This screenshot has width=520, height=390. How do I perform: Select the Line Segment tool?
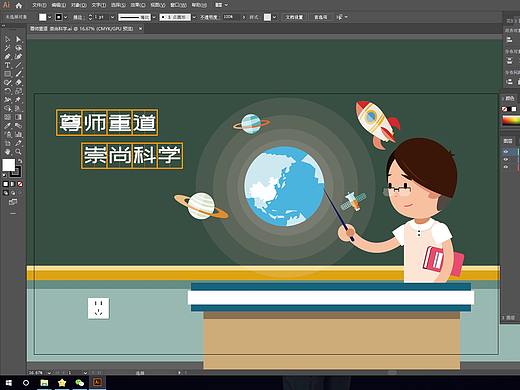[18, 65]
